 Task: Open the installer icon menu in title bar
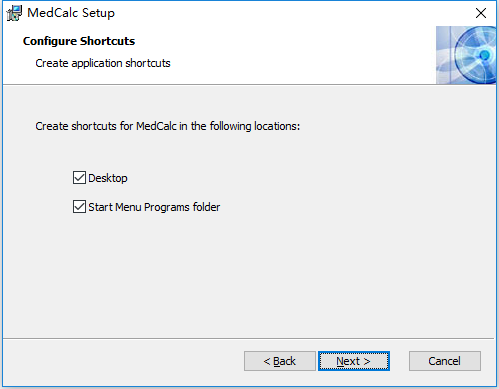coord(14,13)
